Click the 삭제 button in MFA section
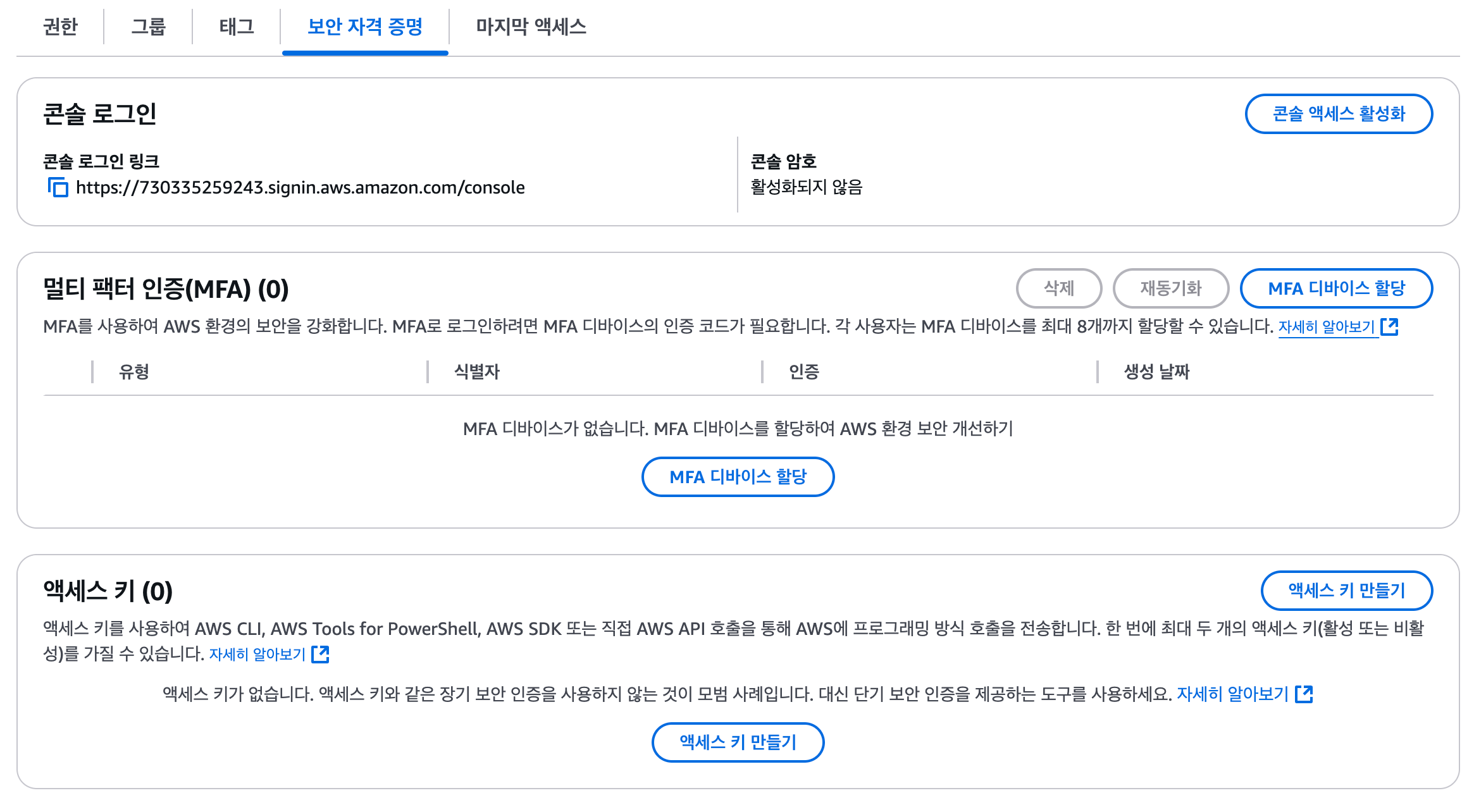 point(1059,288)
